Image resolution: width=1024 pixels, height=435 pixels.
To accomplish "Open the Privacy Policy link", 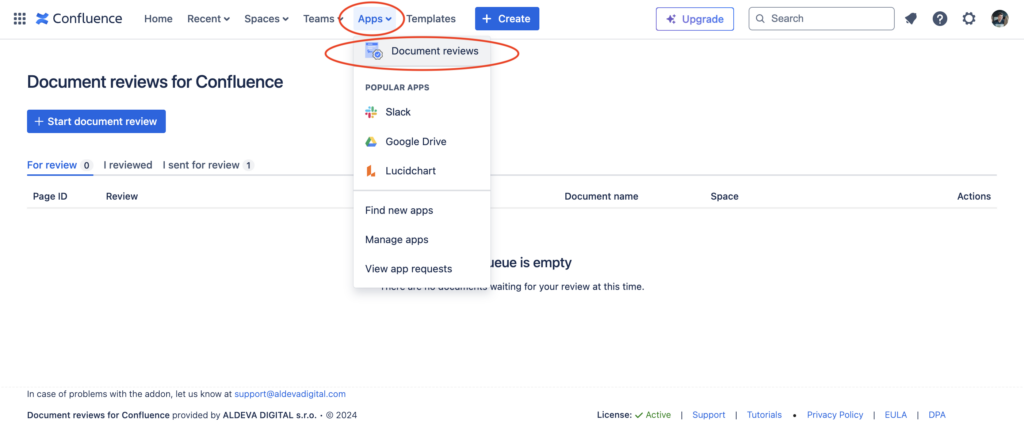I will pyautogui.click(x=835, y=415).
